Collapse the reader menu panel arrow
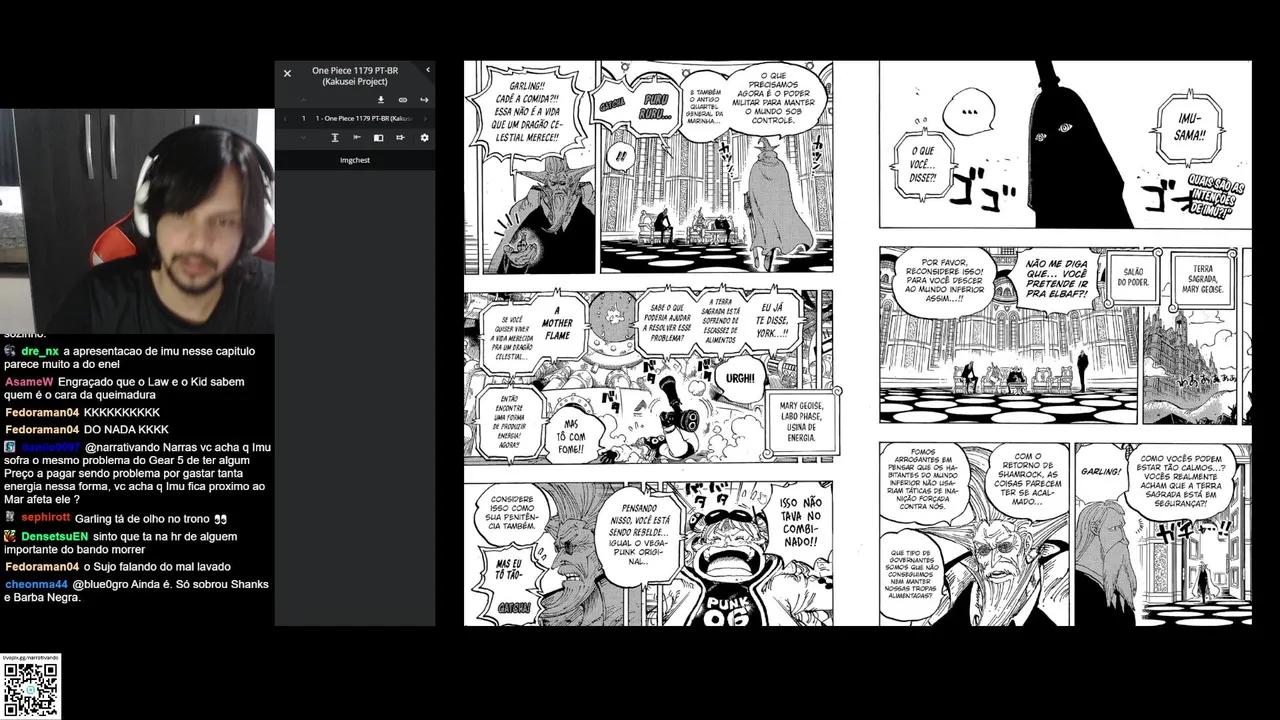 [x=428, y=70]
